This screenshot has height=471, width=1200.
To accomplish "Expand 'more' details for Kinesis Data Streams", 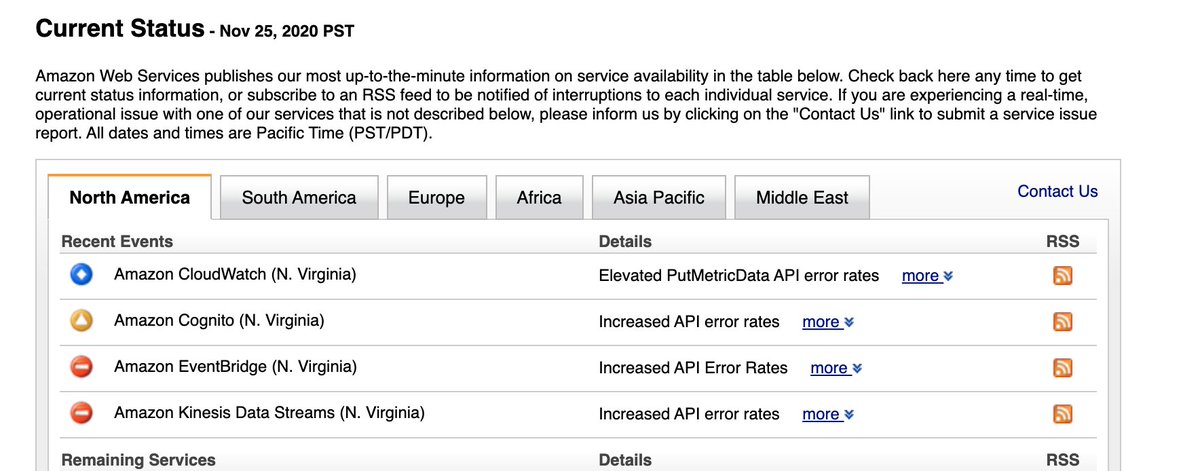I will 828,414.
